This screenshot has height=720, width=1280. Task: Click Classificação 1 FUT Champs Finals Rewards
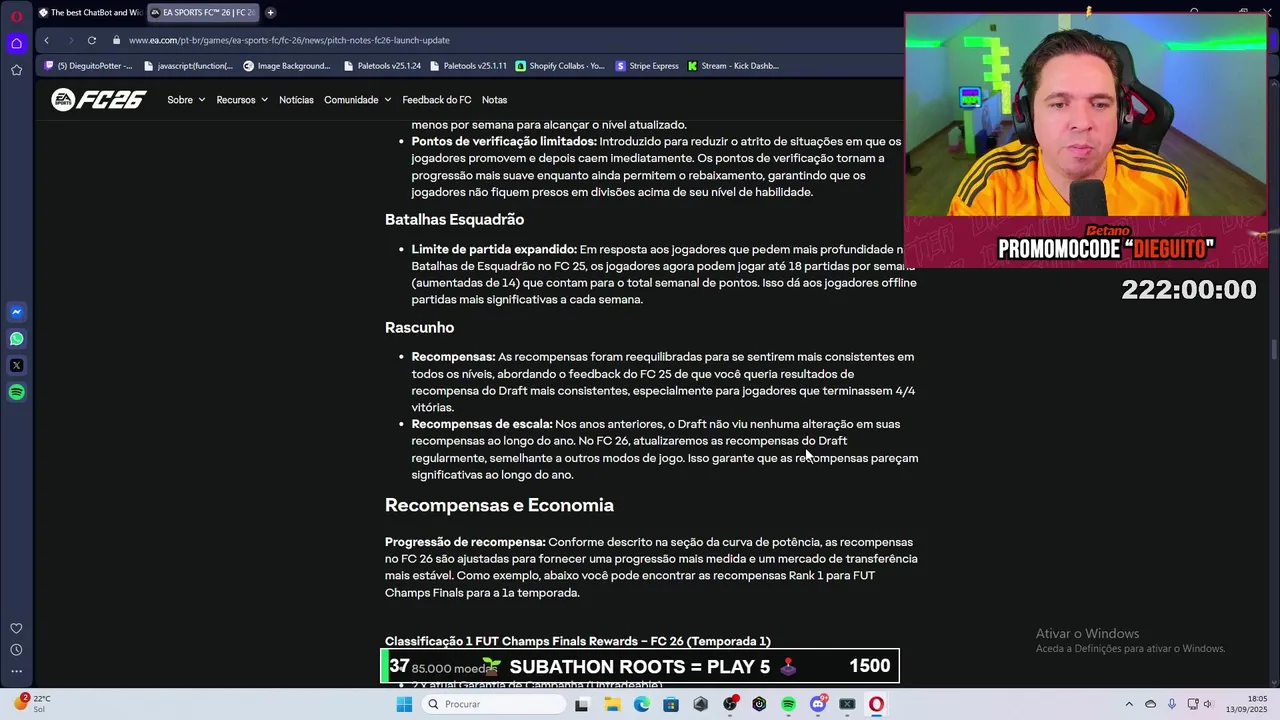point(577,641)
